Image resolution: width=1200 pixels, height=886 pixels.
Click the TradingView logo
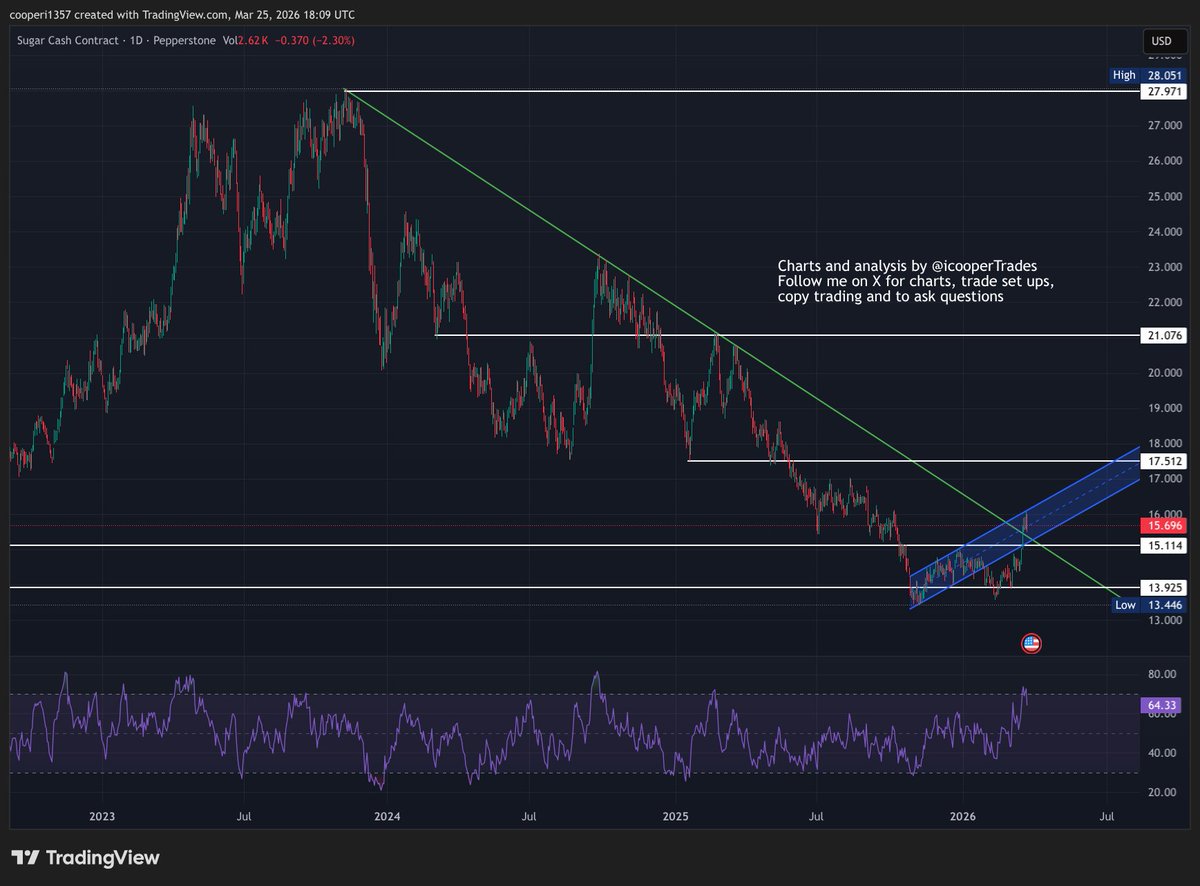pyautogui.click(x=86, y=858)
